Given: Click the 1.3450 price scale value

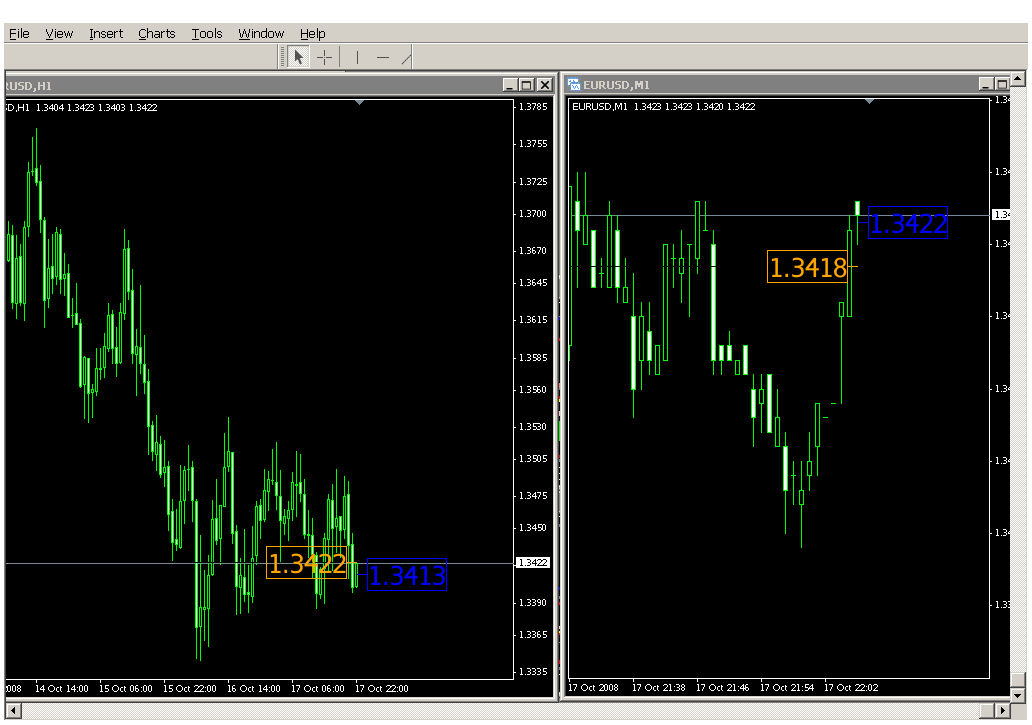Looking at the screenshot, I should (533, 528).
